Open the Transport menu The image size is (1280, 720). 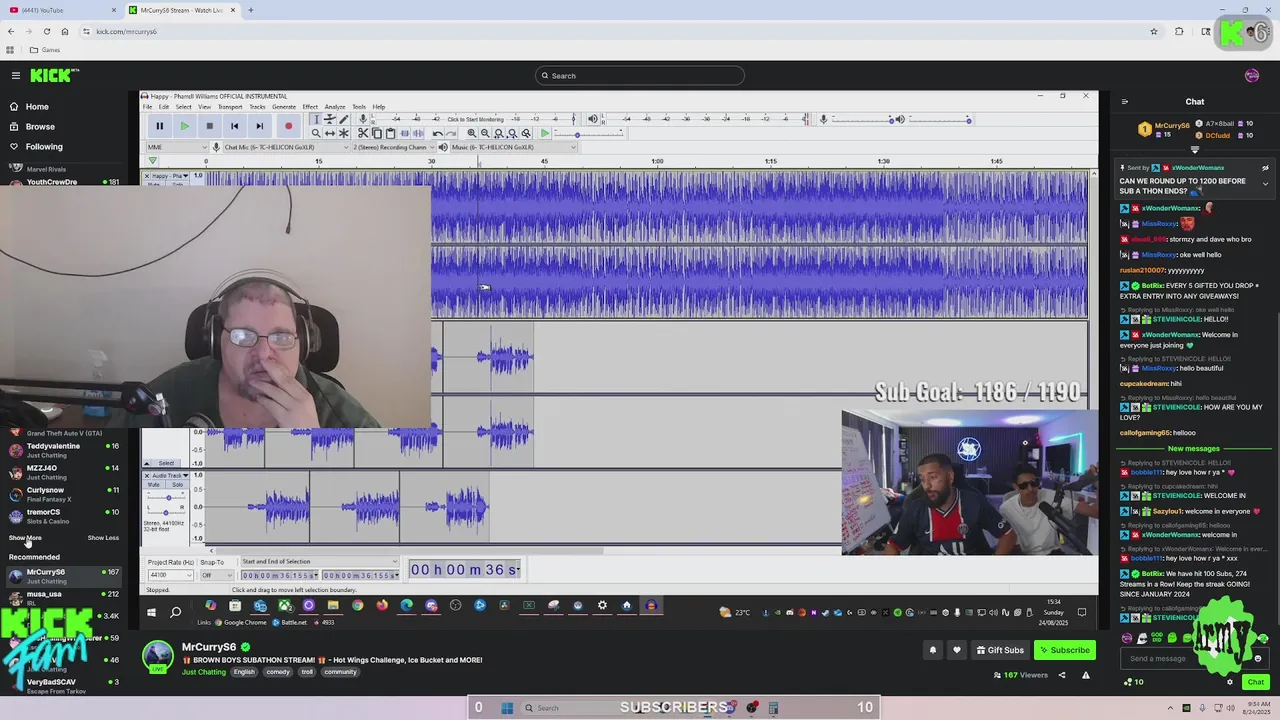(230, 107)
